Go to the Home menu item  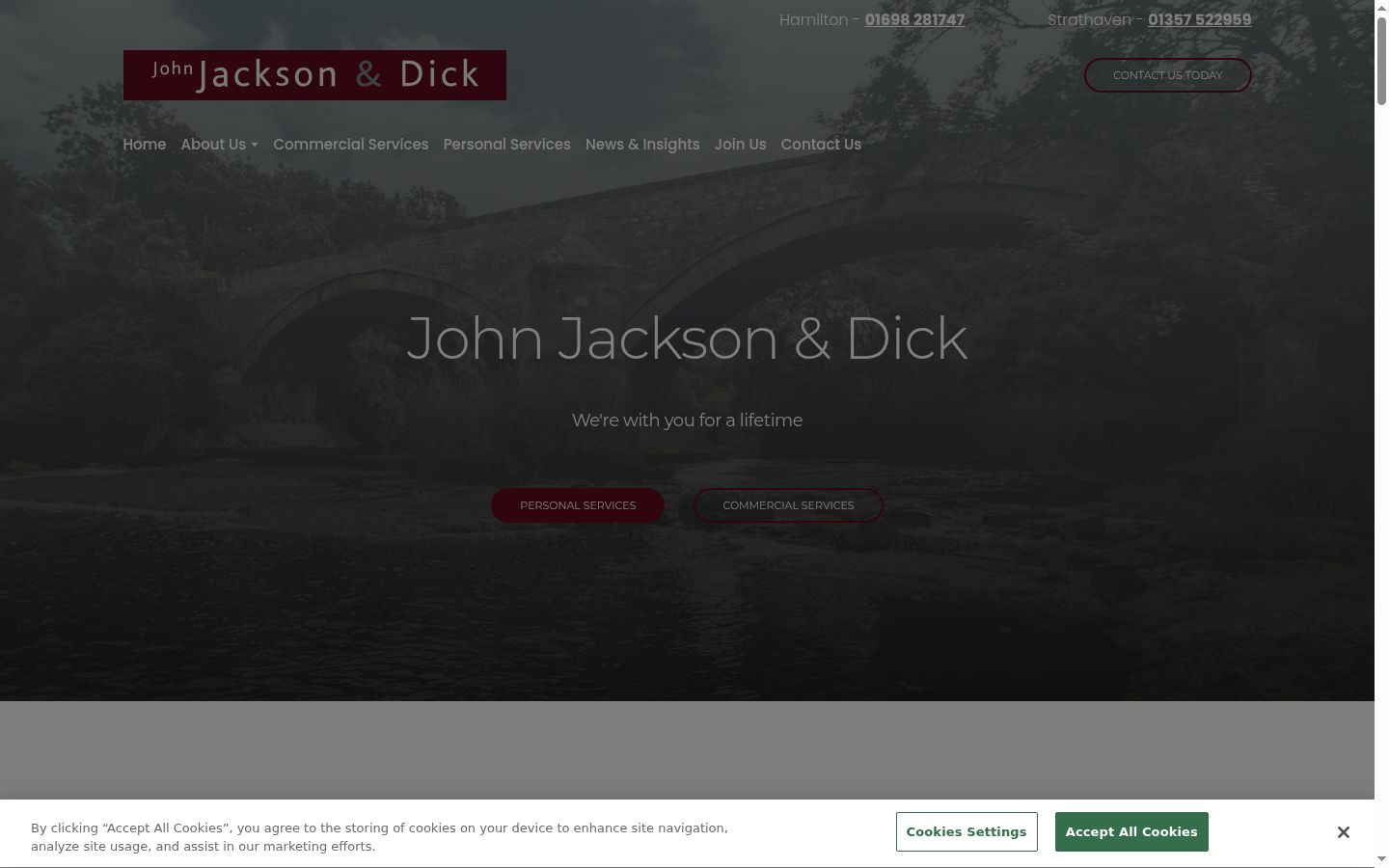(145, 145)
